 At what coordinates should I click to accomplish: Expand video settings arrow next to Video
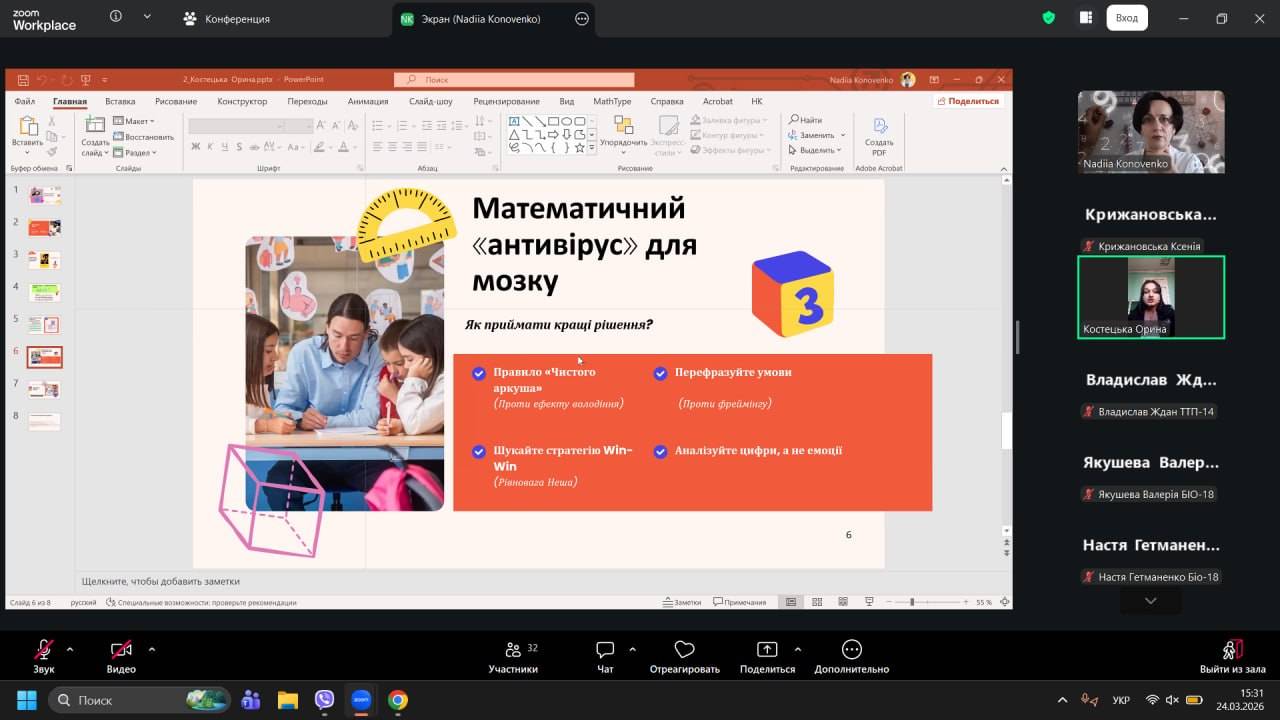pyautogui.click(x=152, y=648)
